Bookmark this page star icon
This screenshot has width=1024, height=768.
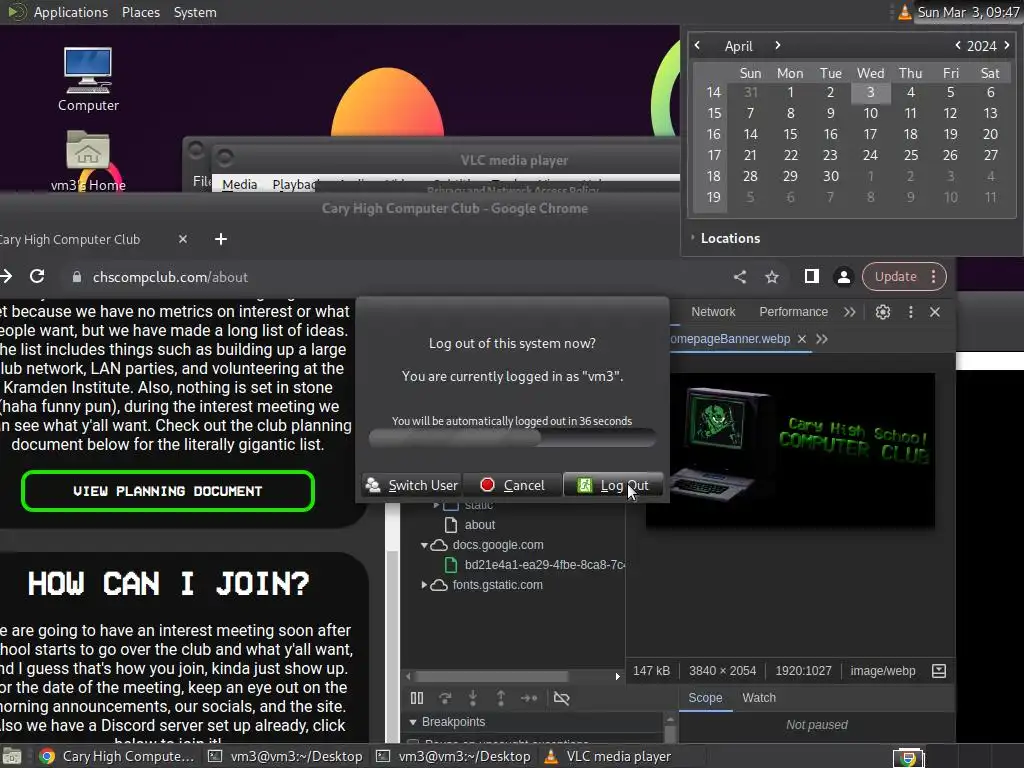pyautogui.click(x=772, y=277)
